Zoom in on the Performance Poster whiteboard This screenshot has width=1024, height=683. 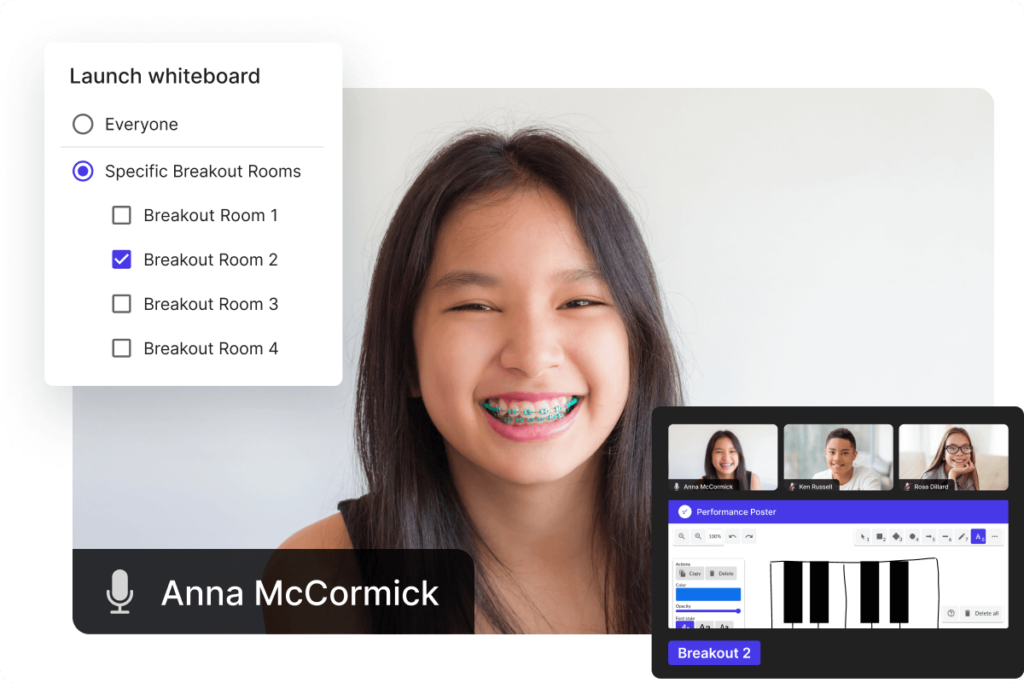point(698,536)
